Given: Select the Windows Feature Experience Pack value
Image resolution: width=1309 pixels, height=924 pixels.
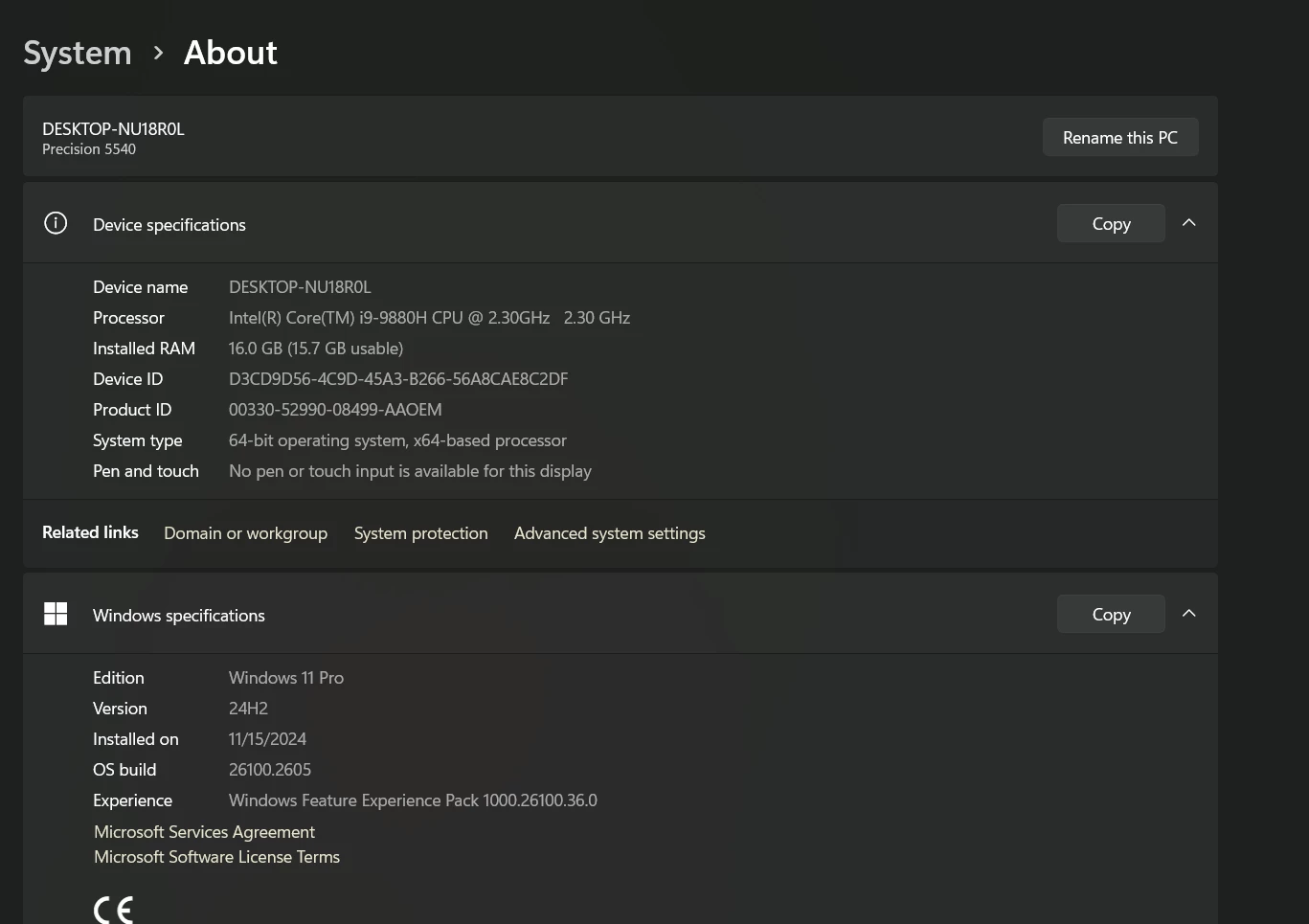Looking at the screenshot, I should 413,800.
